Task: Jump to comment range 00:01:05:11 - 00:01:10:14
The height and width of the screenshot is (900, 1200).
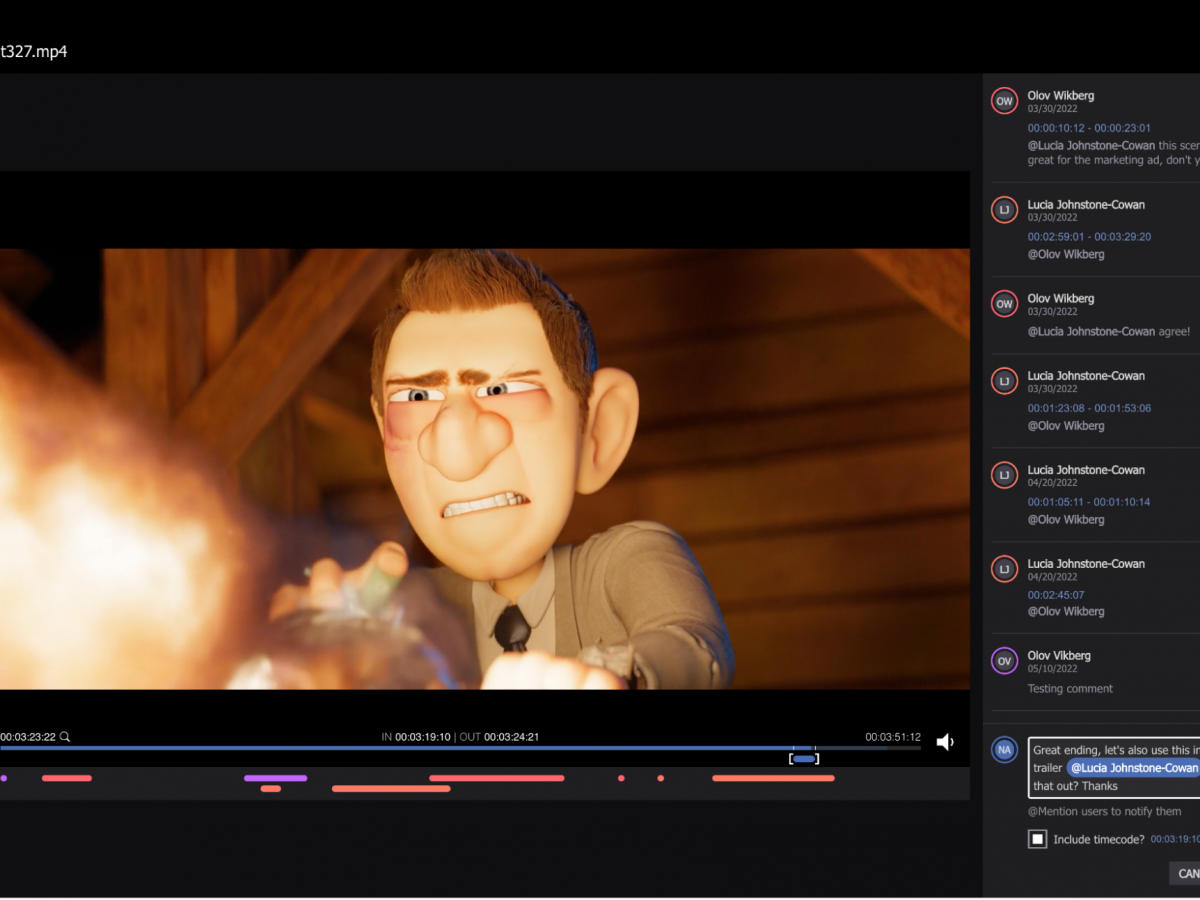Action: 1089,502
